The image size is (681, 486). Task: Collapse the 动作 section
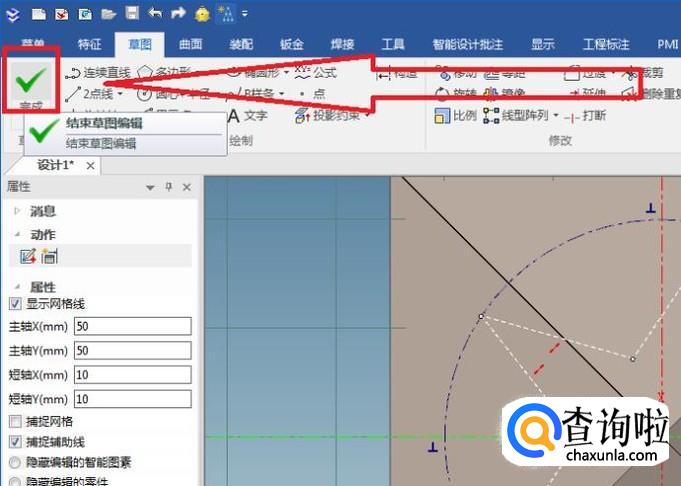[18, 235]
